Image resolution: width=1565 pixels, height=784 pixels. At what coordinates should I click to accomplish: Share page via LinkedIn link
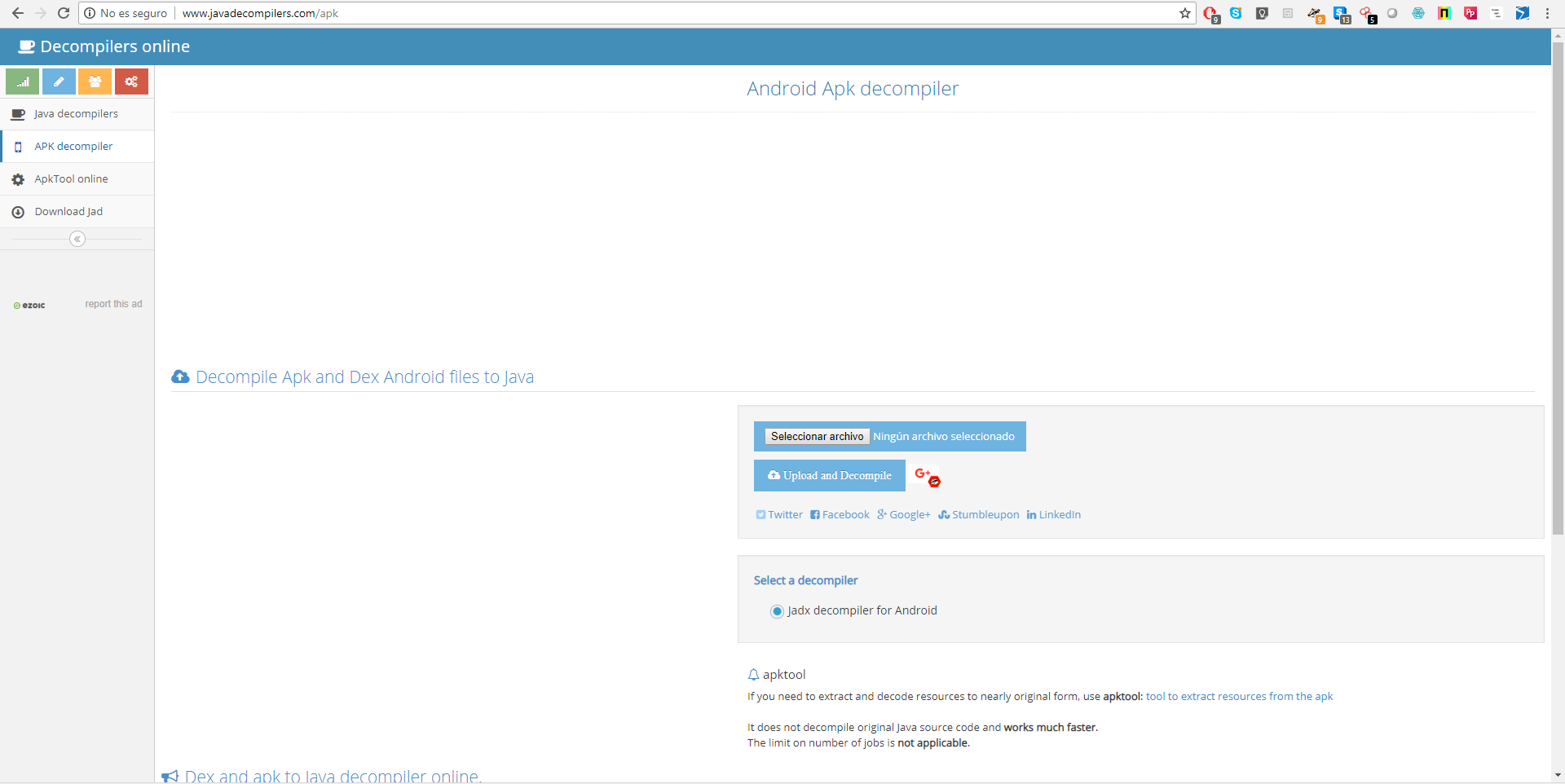1054,515
